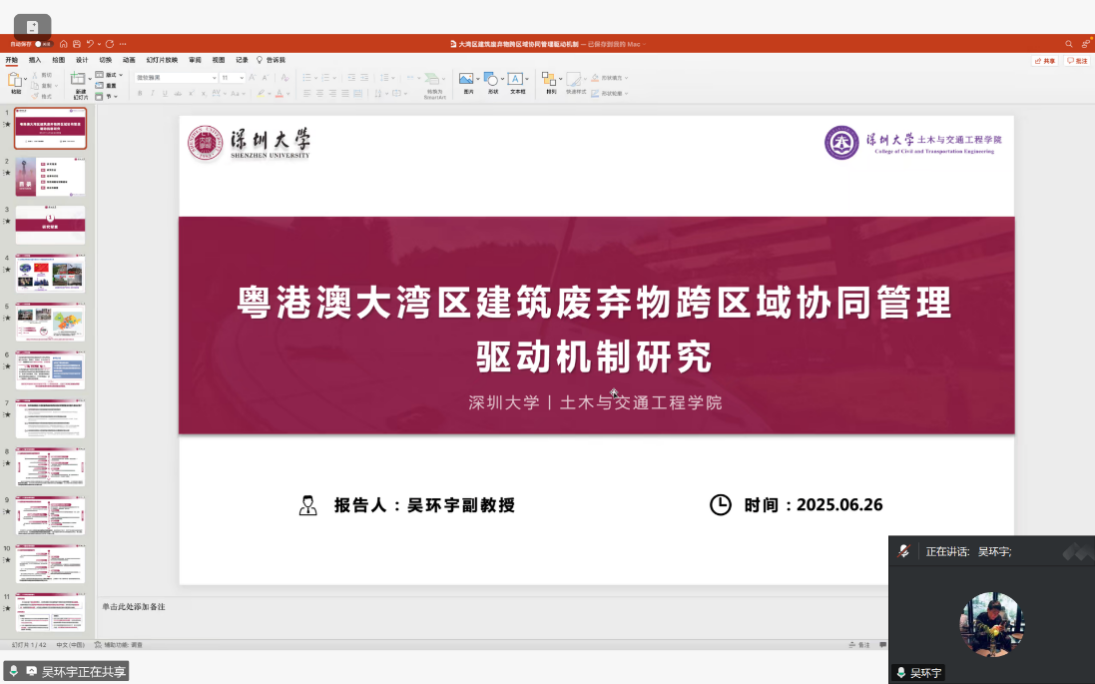The width and height of the screenshot is (1095, 684).
Task: Toggle underline formatting
Action: pyautogui.click(x=165, y=94)
